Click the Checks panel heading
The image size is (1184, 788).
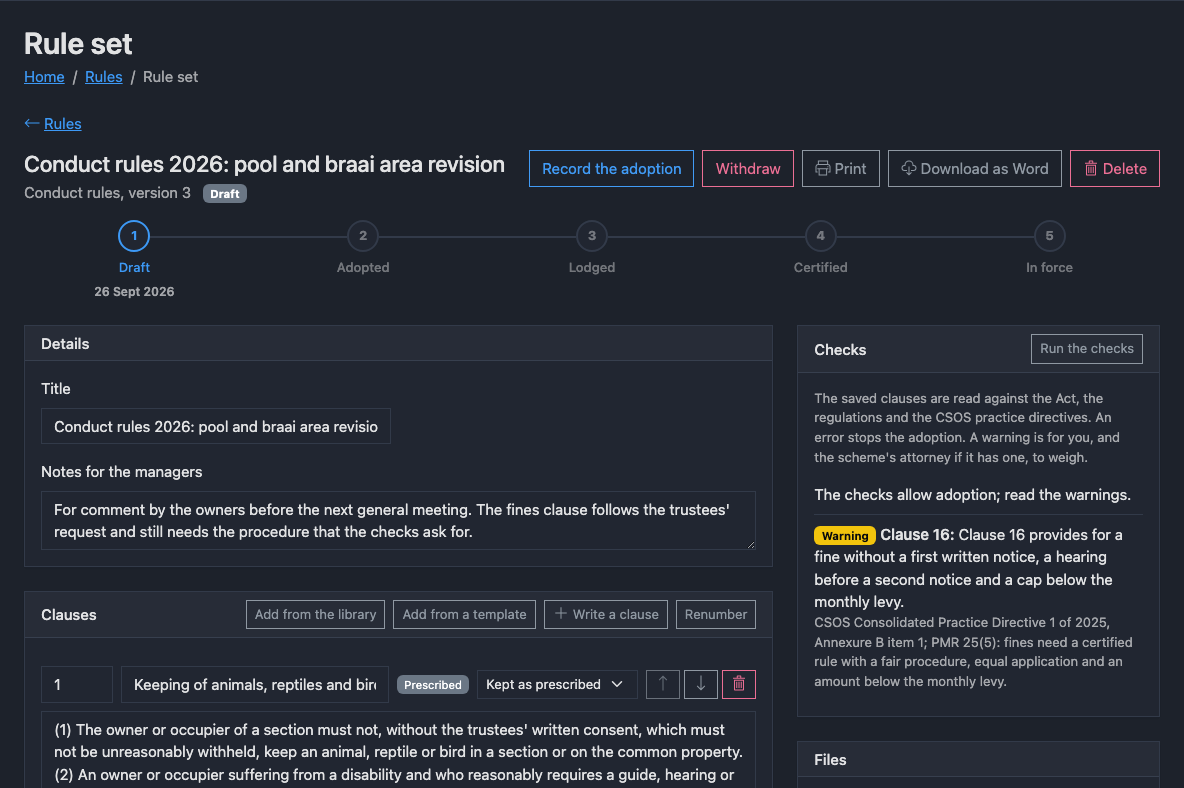coord(840,349)
